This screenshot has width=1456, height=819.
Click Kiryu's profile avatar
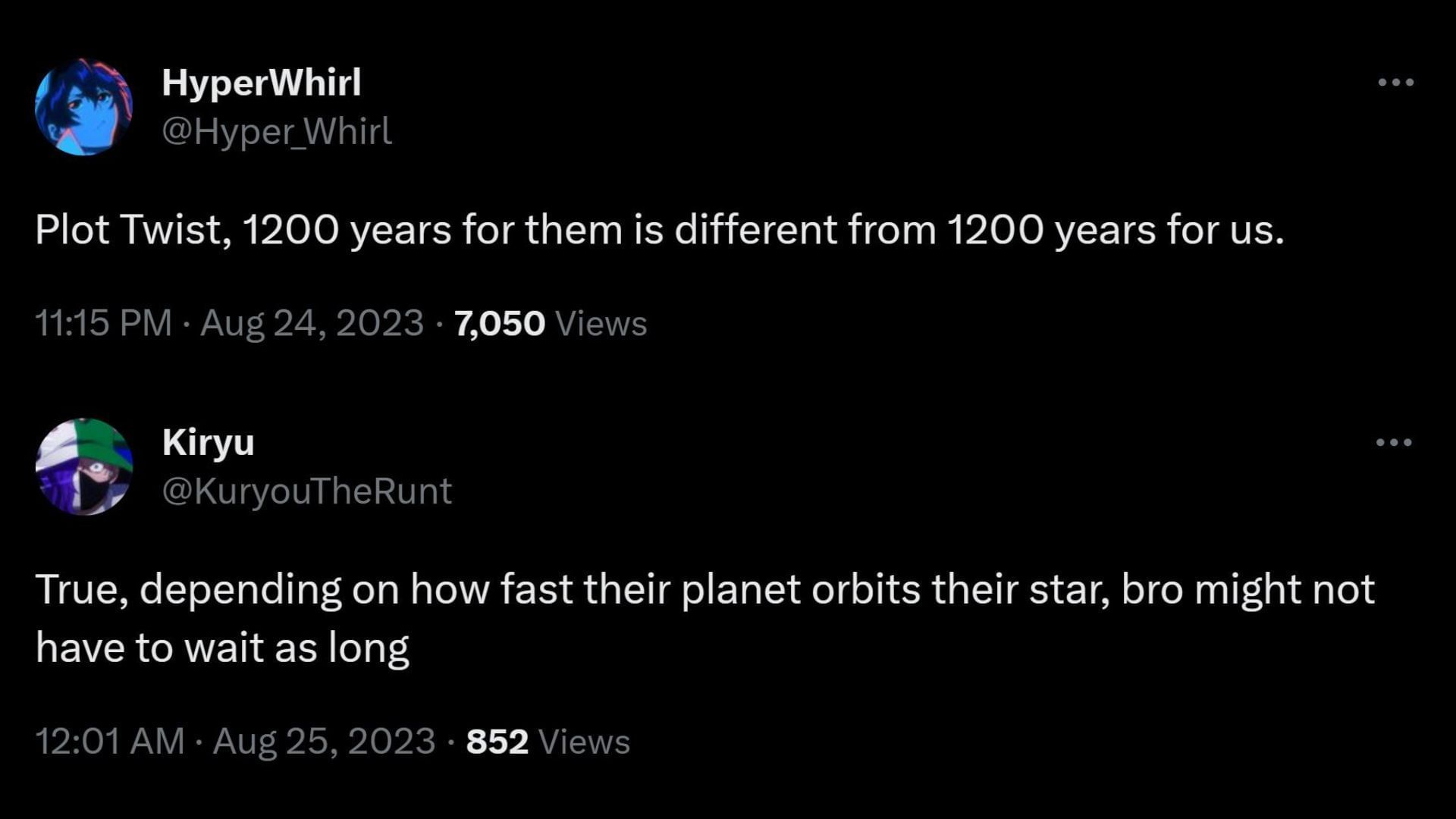(83, 466)
